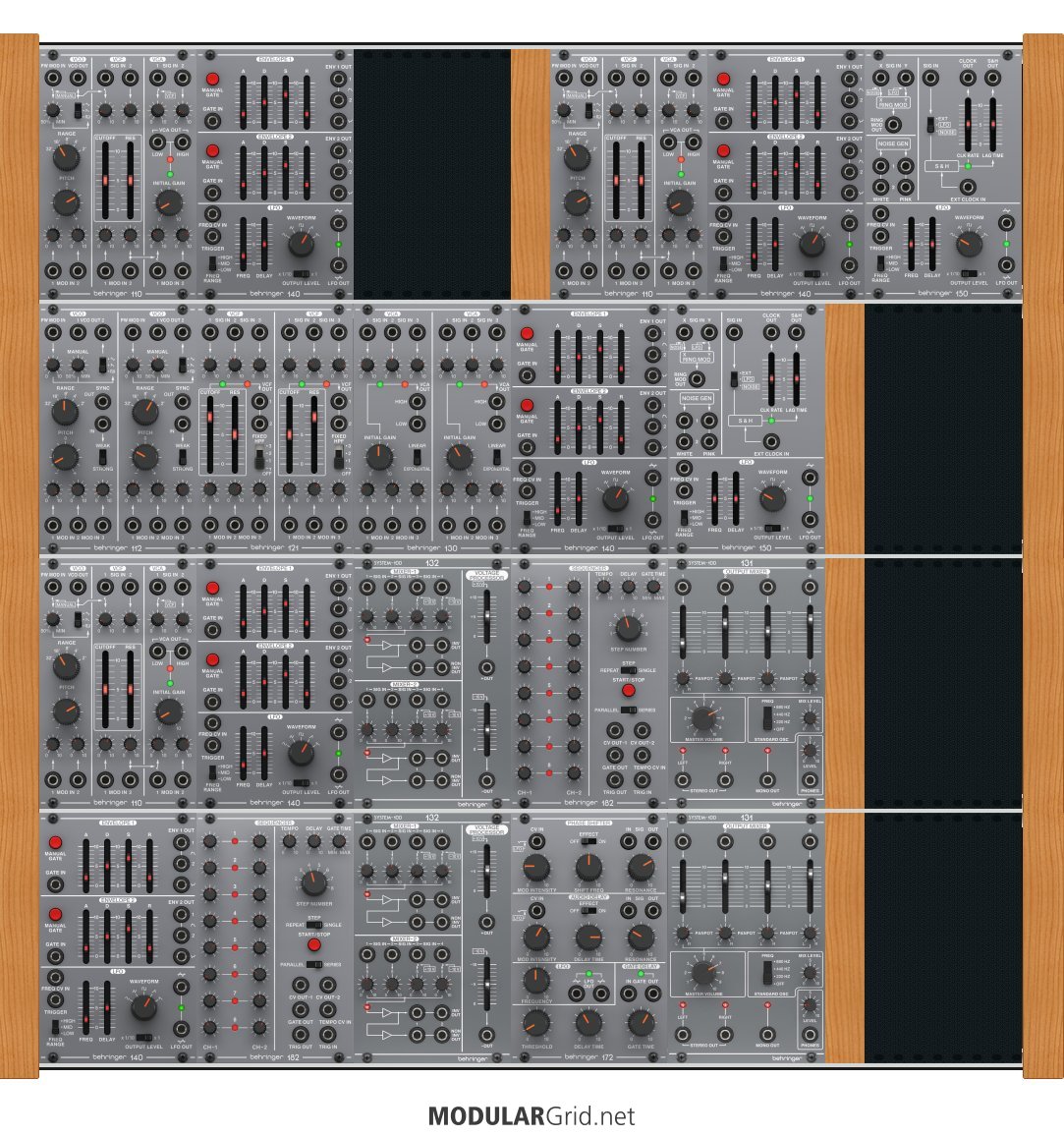Toggle LINEAR/EXPONENTIAL switch on second 130 VCA
Image resolution: width=1064 pixels, height=1137 pixels.
coord(496,457)
